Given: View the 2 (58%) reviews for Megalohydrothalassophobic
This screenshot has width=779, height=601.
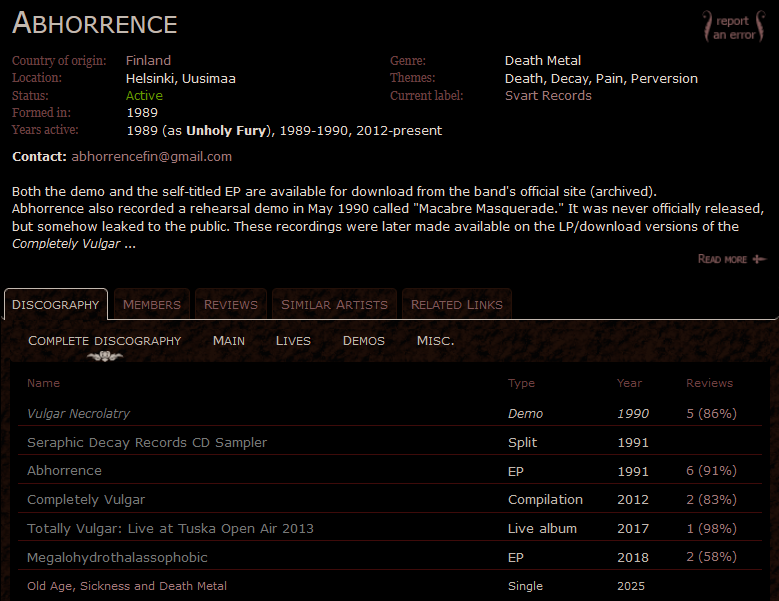Looking at the screenshot, I should point(711,557).
